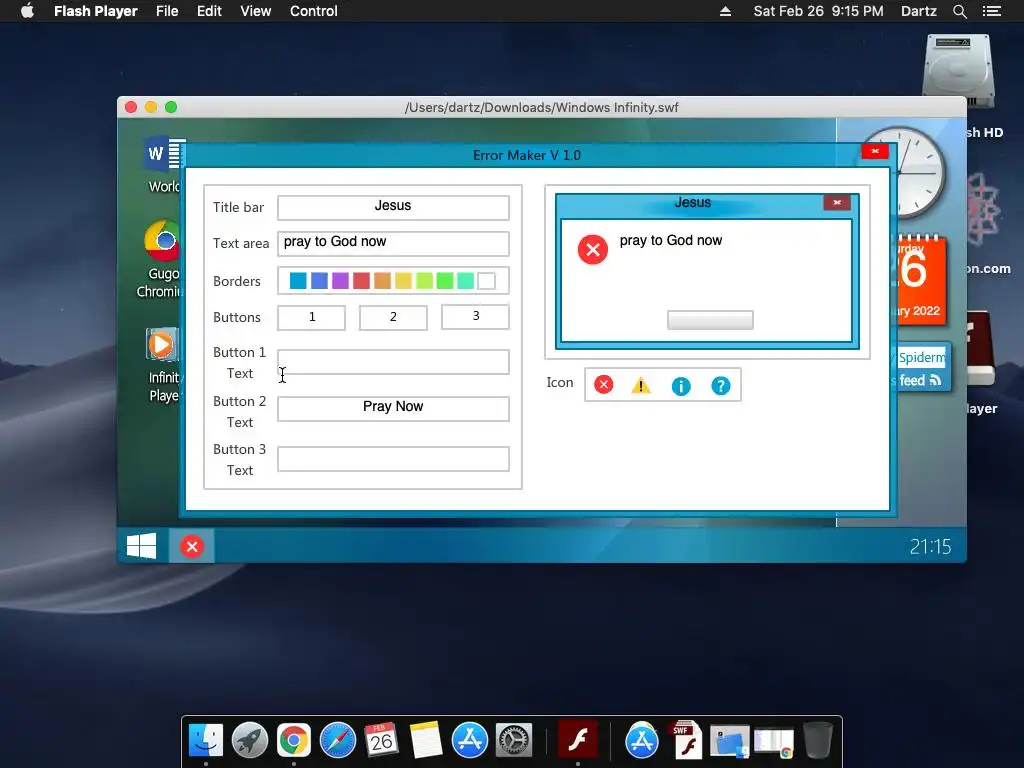Click the Dartz user name in menu bar

click(918, 11)
